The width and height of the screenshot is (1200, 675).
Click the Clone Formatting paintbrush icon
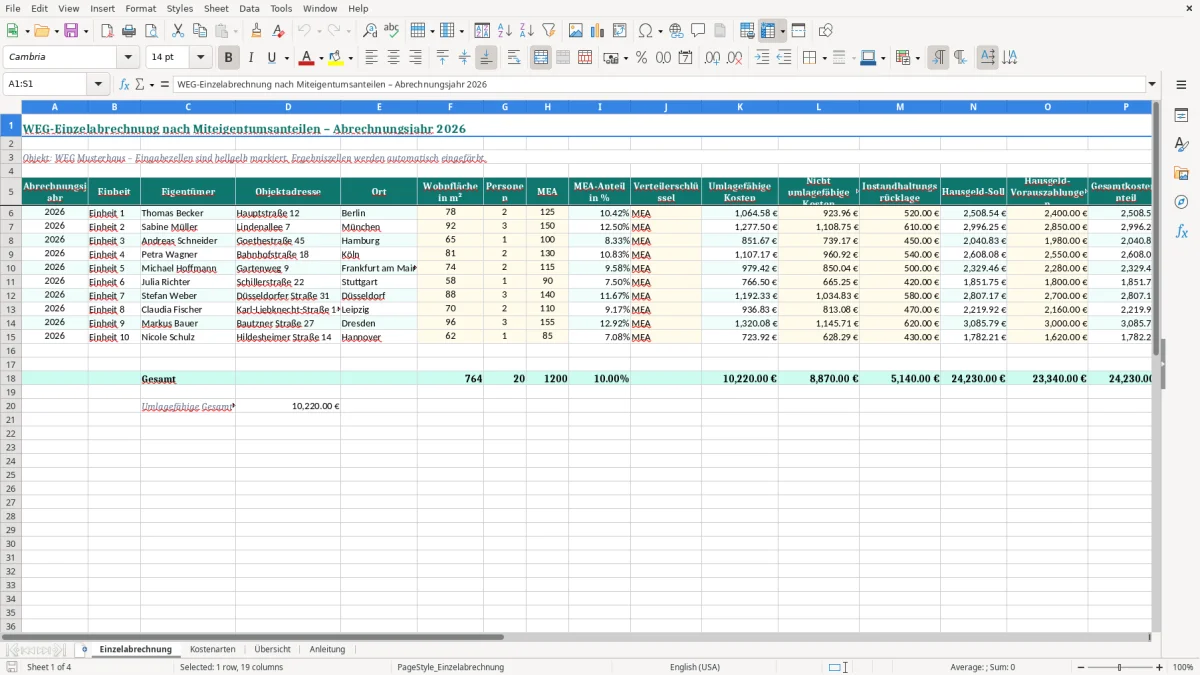[256, 31]
